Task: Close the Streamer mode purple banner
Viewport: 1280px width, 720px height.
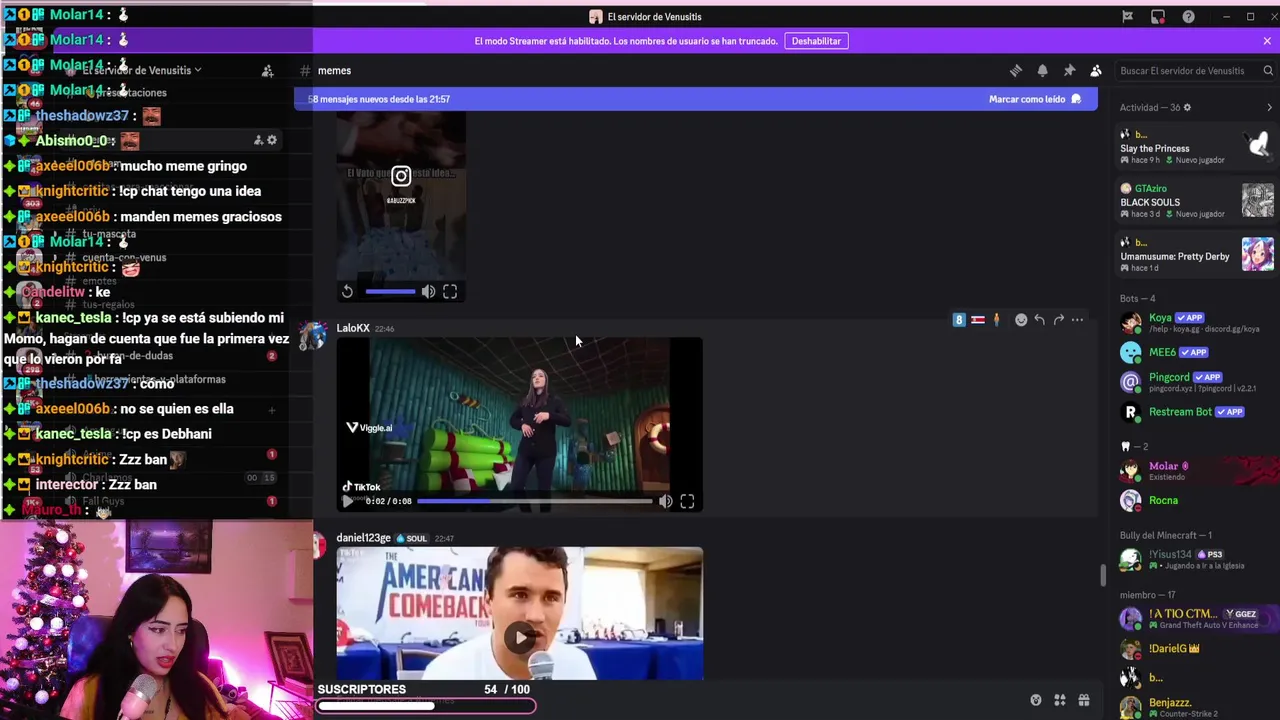Action: (1267, 41)
